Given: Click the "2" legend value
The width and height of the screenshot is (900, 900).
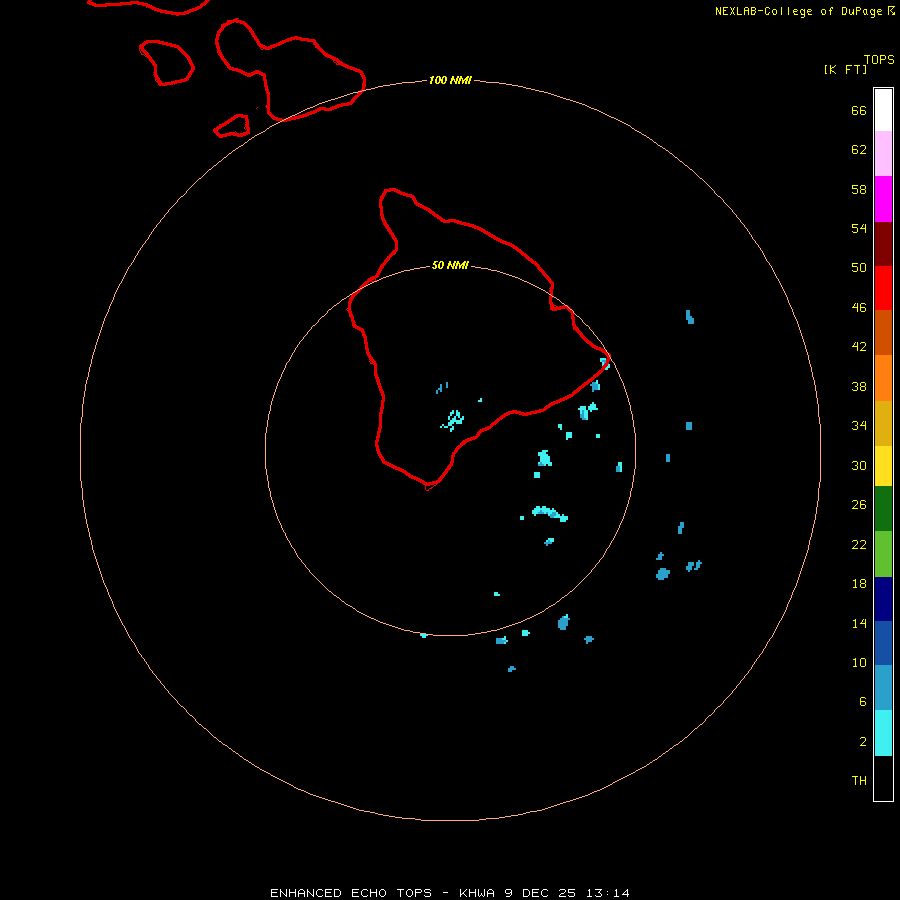Looking at the screenshot, I should (x=863, y=742).
